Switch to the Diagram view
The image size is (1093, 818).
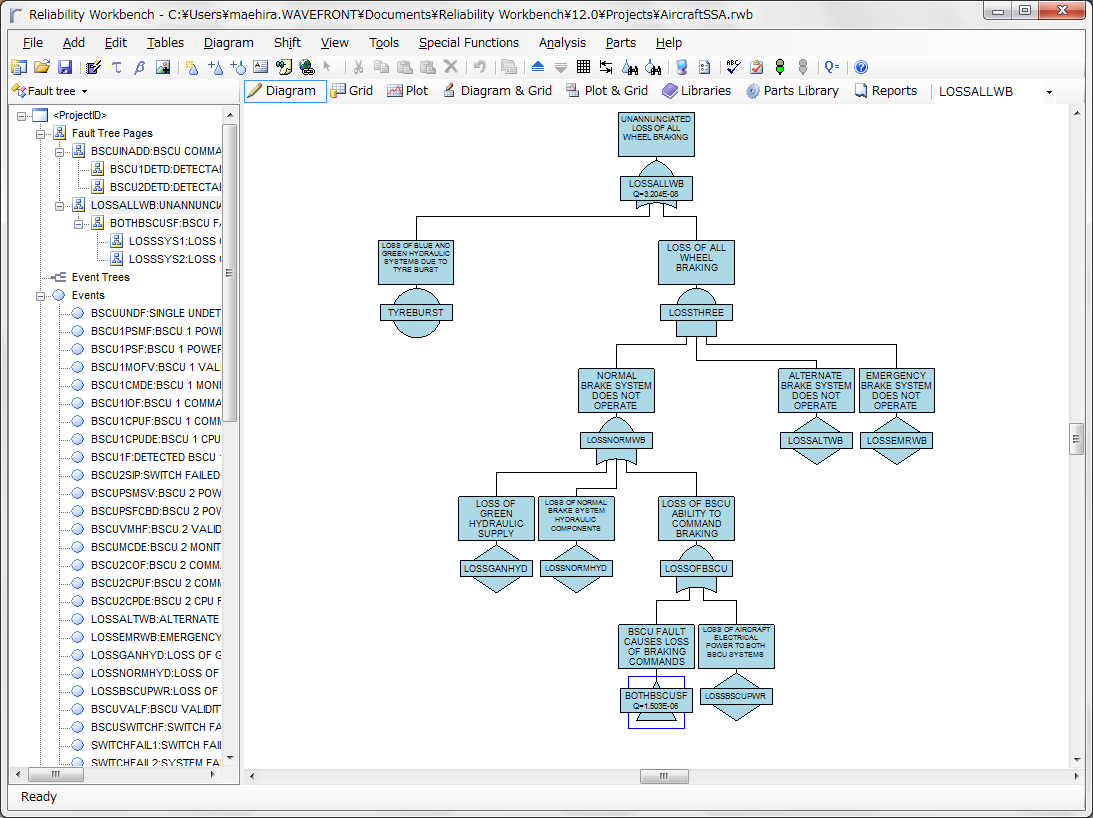tap(285, 91)
